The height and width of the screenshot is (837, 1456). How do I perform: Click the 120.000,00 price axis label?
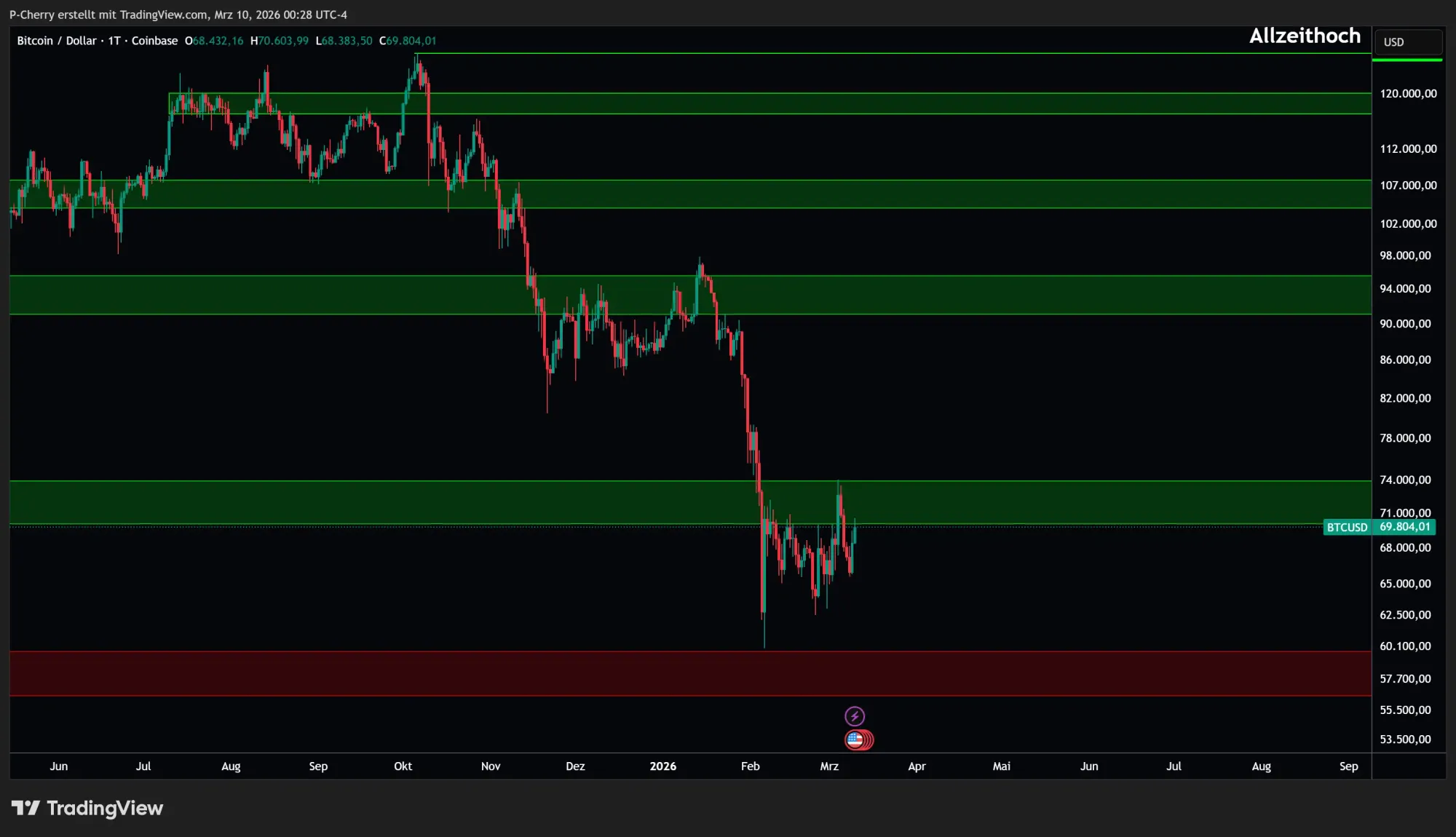tap(1408, 93)
